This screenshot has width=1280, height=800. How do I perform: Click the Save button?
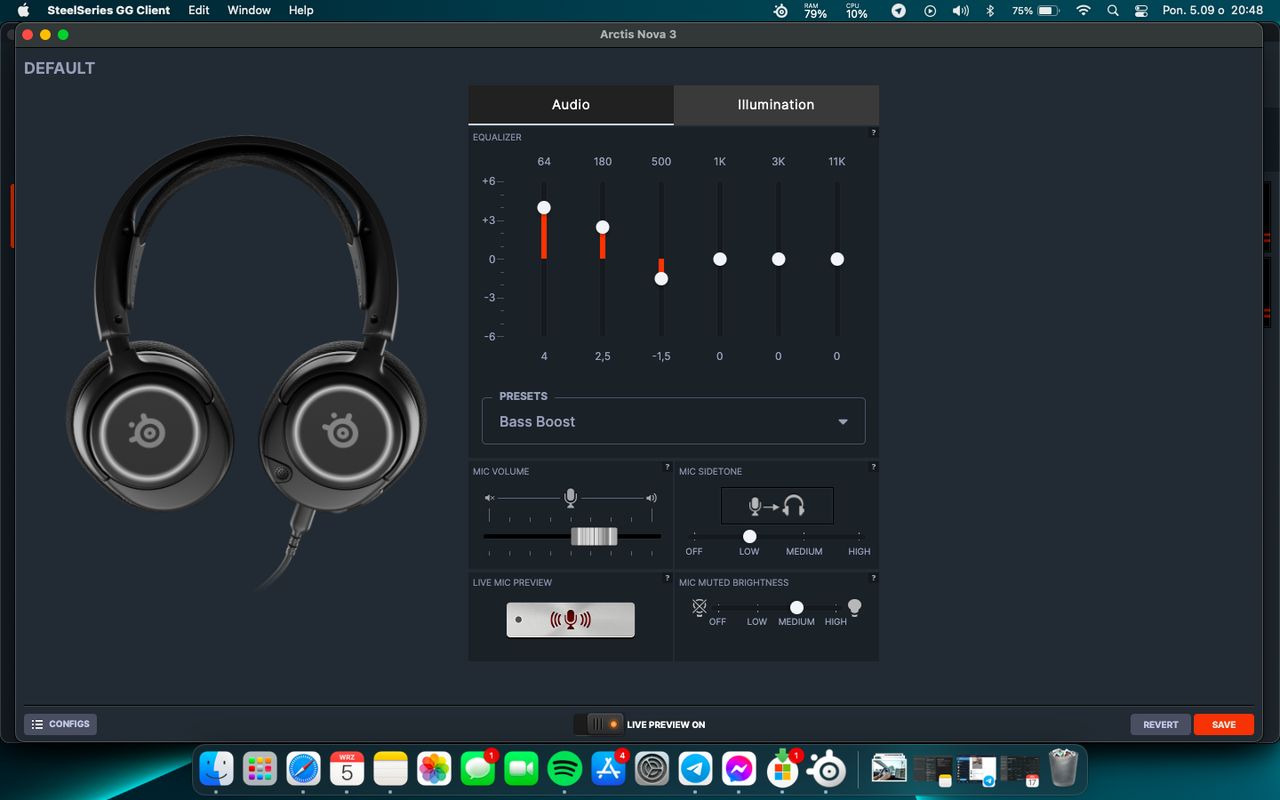tap(1224, 724)
